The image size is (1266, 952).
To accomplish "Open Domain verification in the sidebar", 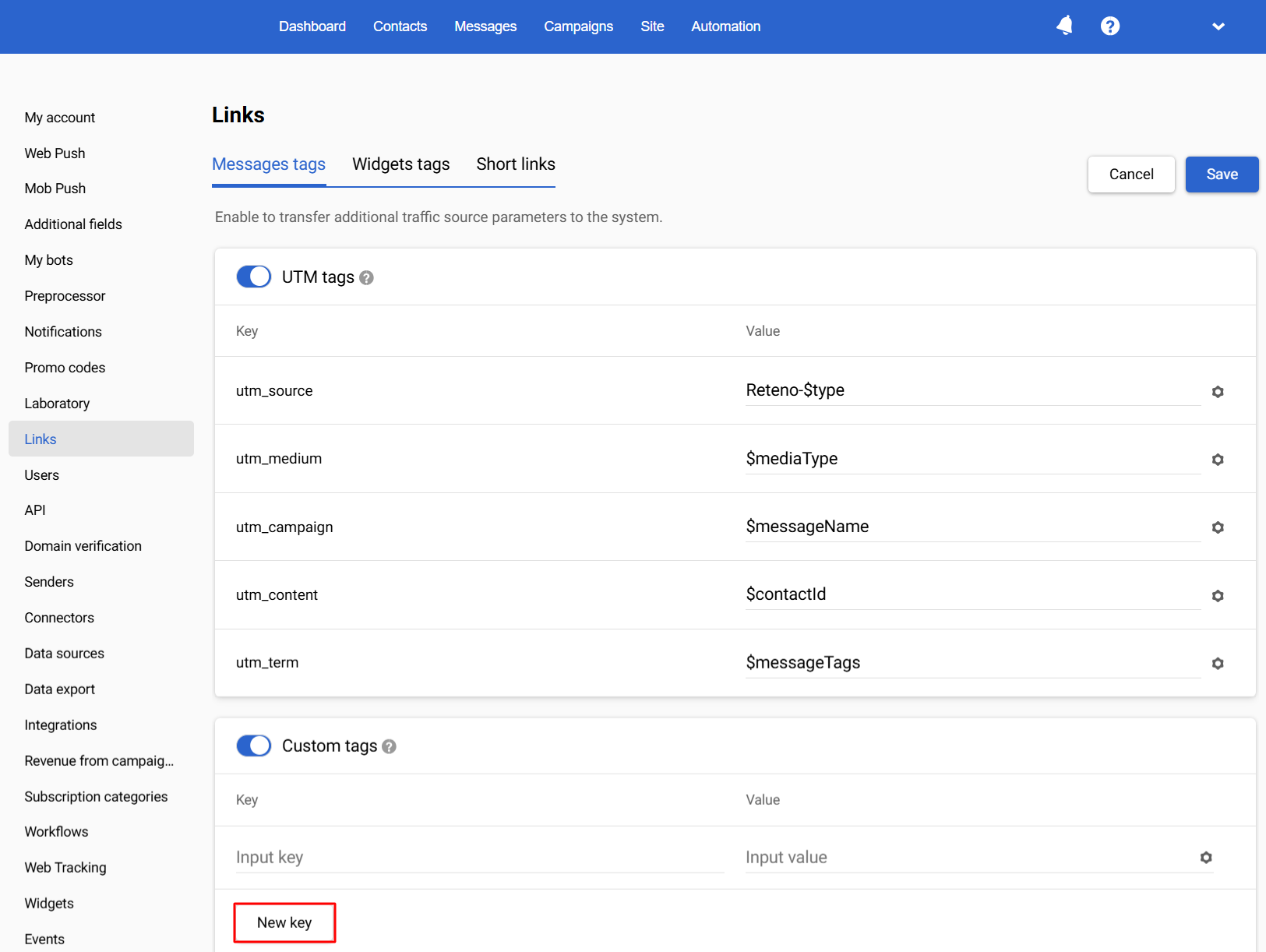I will coord(83,546).
